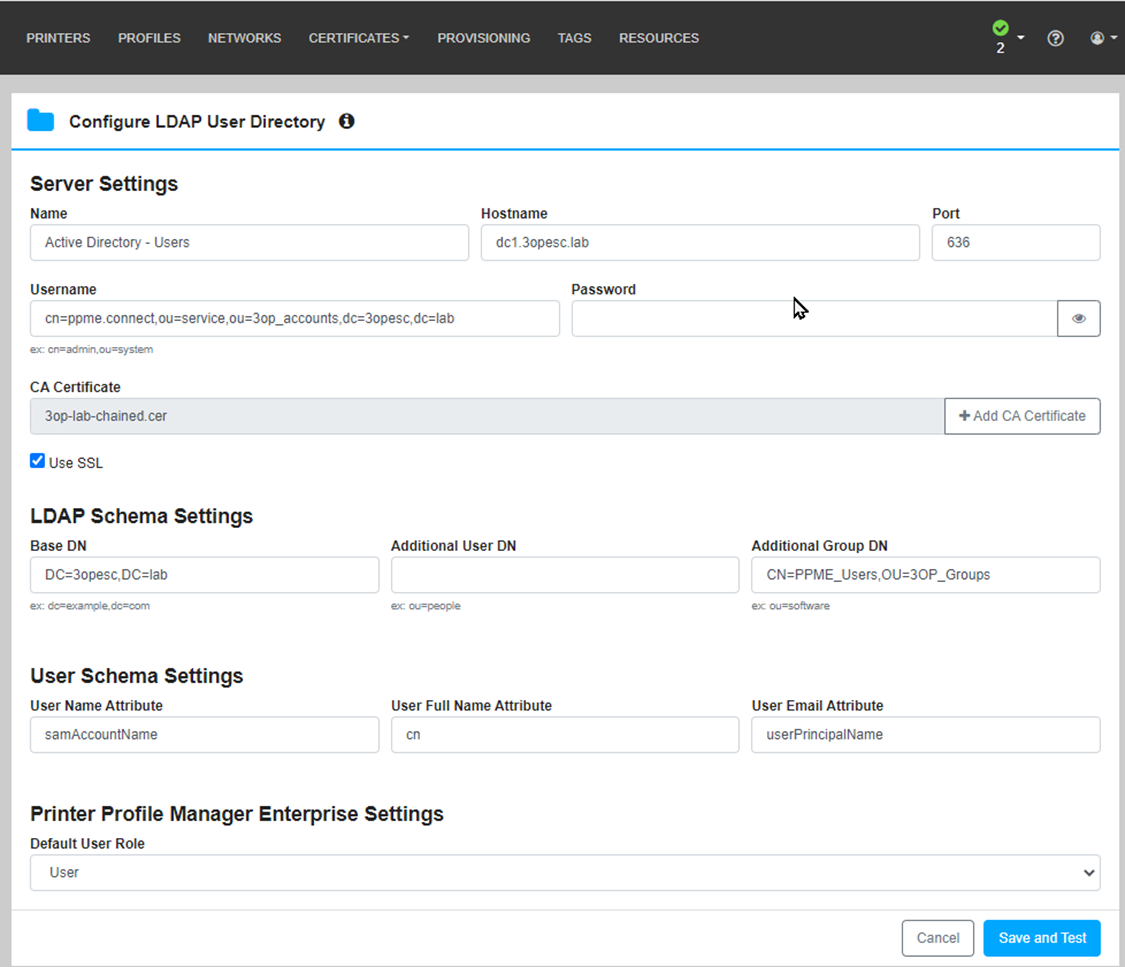Screen dimensions: 1125x967
Task: Click Add CA Certificate
Action: coord(1022,416)
